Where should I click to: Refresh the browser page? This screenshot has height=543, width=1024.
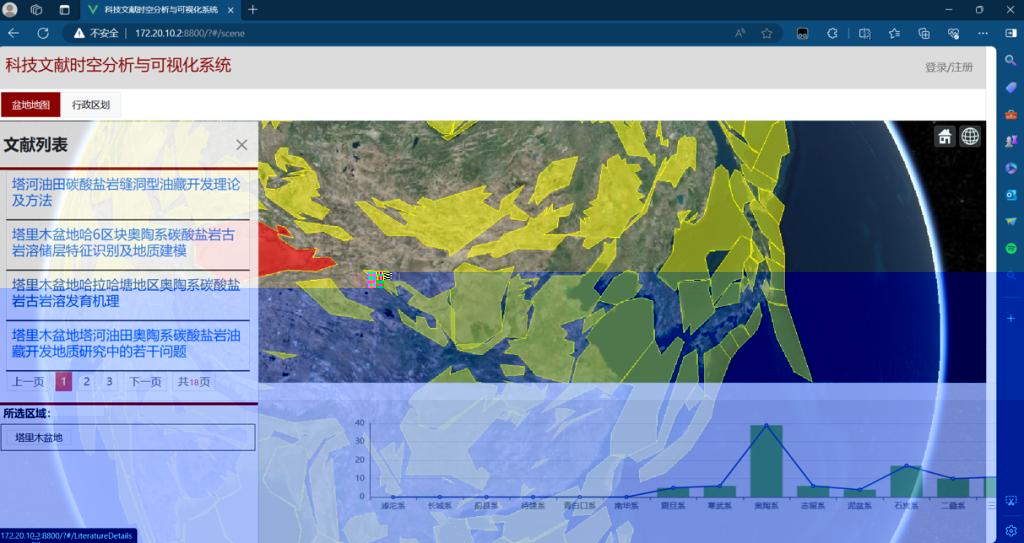coord(43,33)
